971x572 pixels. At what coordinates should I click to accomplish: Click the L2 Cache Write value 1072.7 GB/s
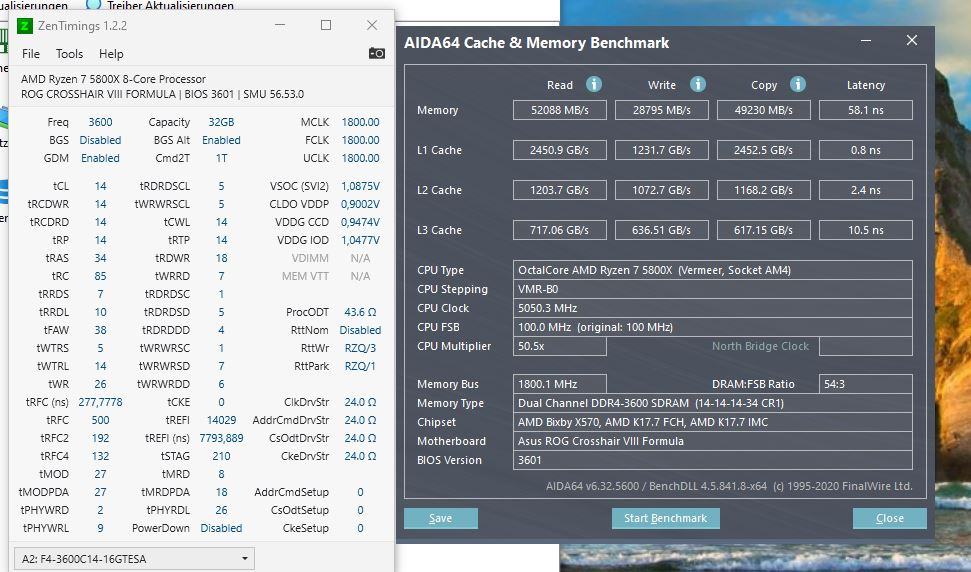661,190
